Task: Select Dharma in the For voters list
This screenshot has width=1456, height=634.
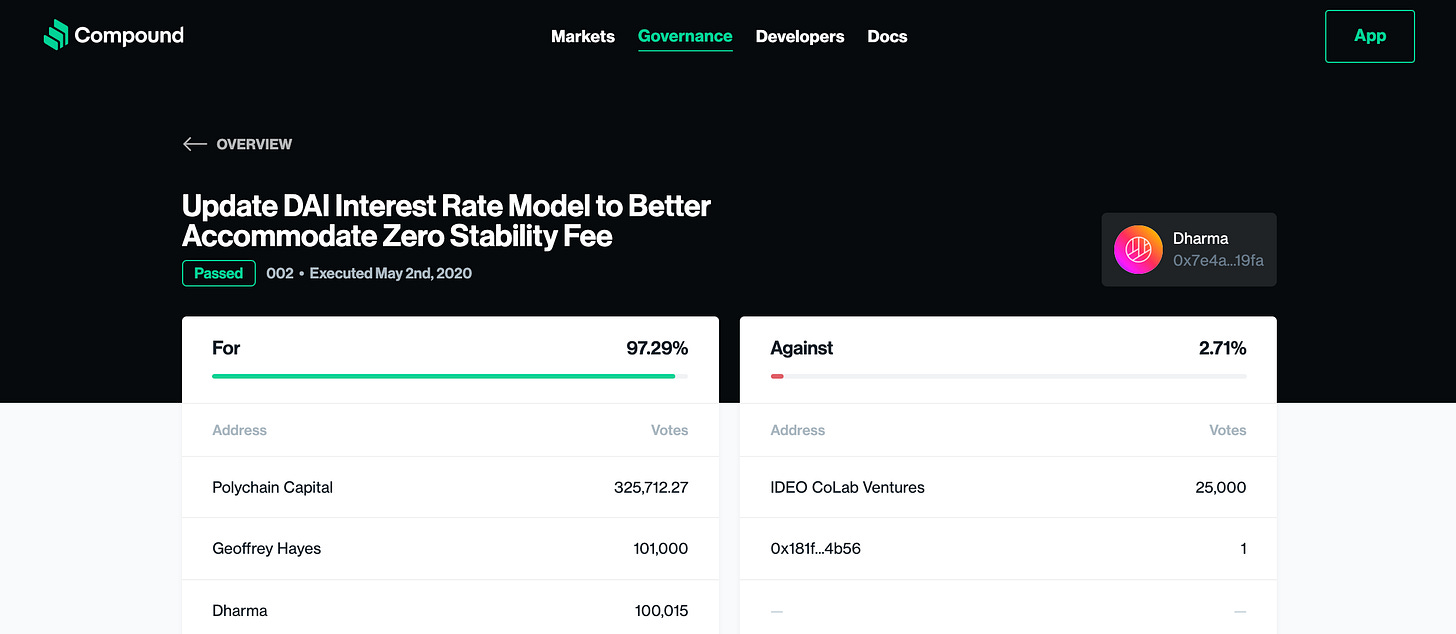Action: pos(240,610)
